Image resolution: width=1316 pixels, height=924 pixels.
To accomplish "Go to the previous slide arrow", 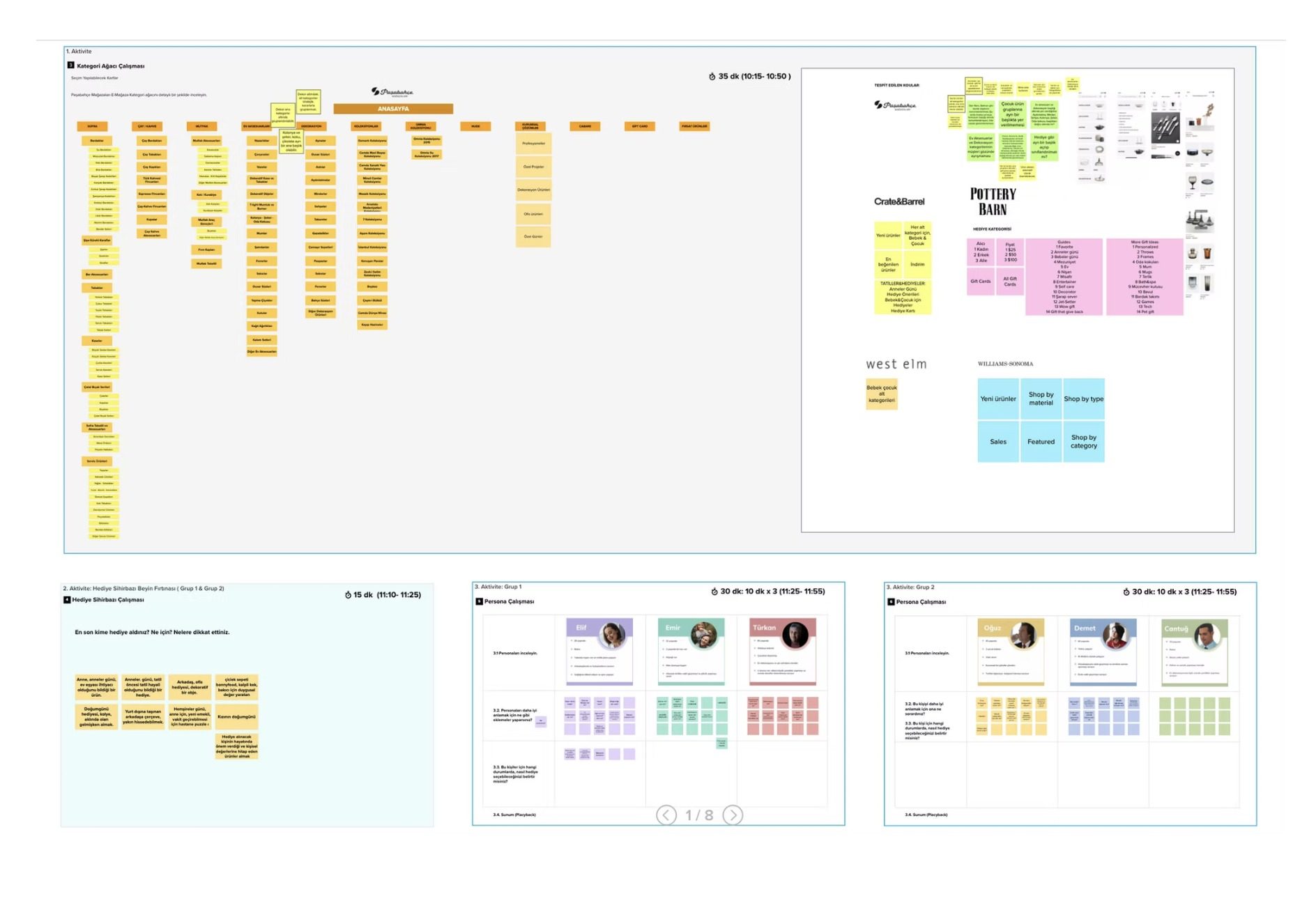I will 666,815.
